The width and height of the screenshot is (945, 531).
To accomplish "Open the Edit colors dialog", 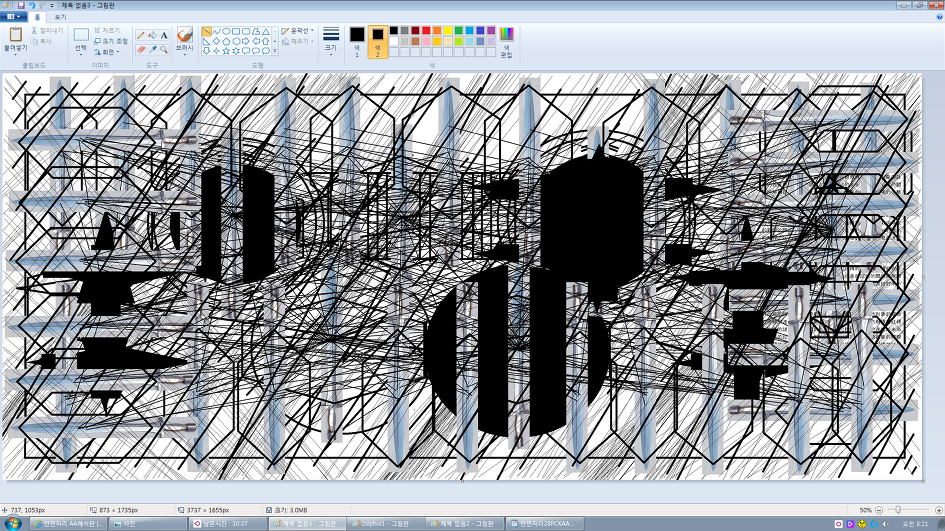I will click(x=506, y=40).
